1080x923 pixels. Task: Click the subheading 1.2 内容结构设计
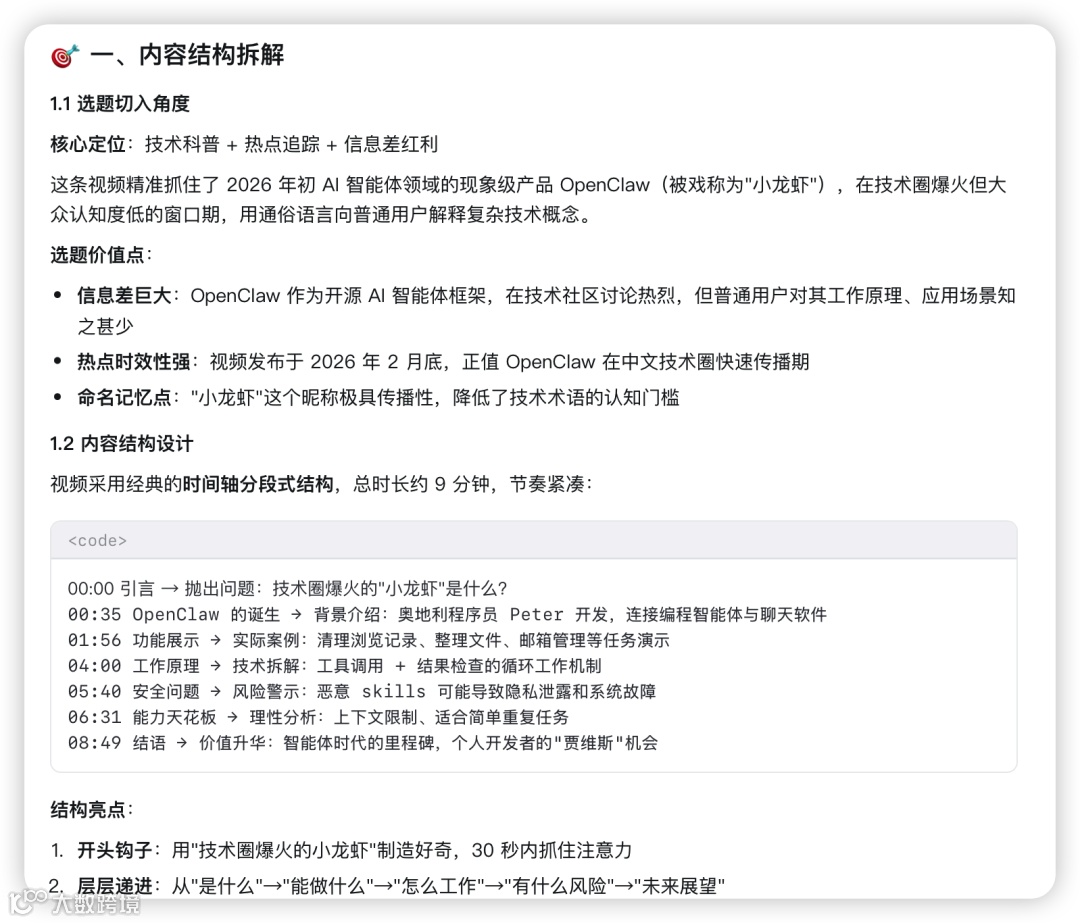[x=122, y=444]
